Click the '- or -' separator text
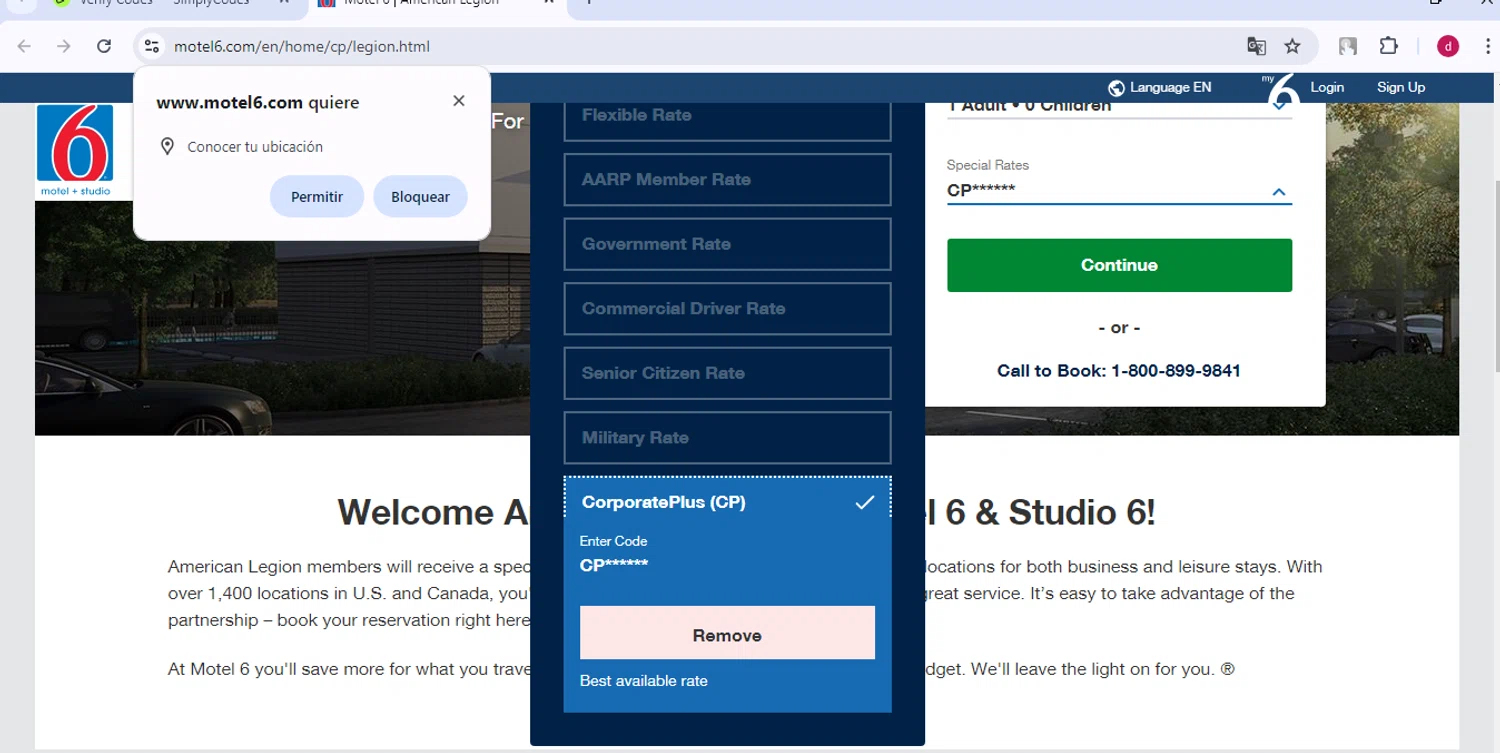This screenshot has height=753, width=1500. 1119,328
